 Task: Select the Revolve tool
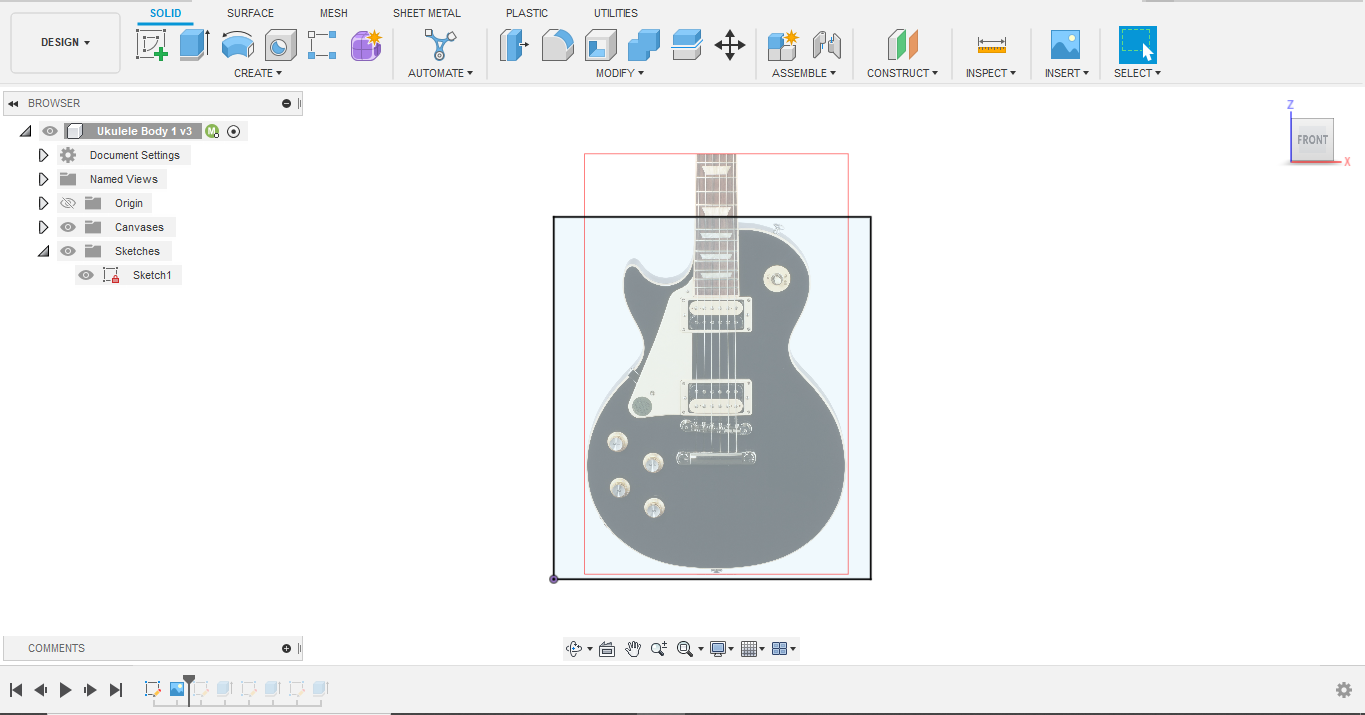click(x=237, y=45)
